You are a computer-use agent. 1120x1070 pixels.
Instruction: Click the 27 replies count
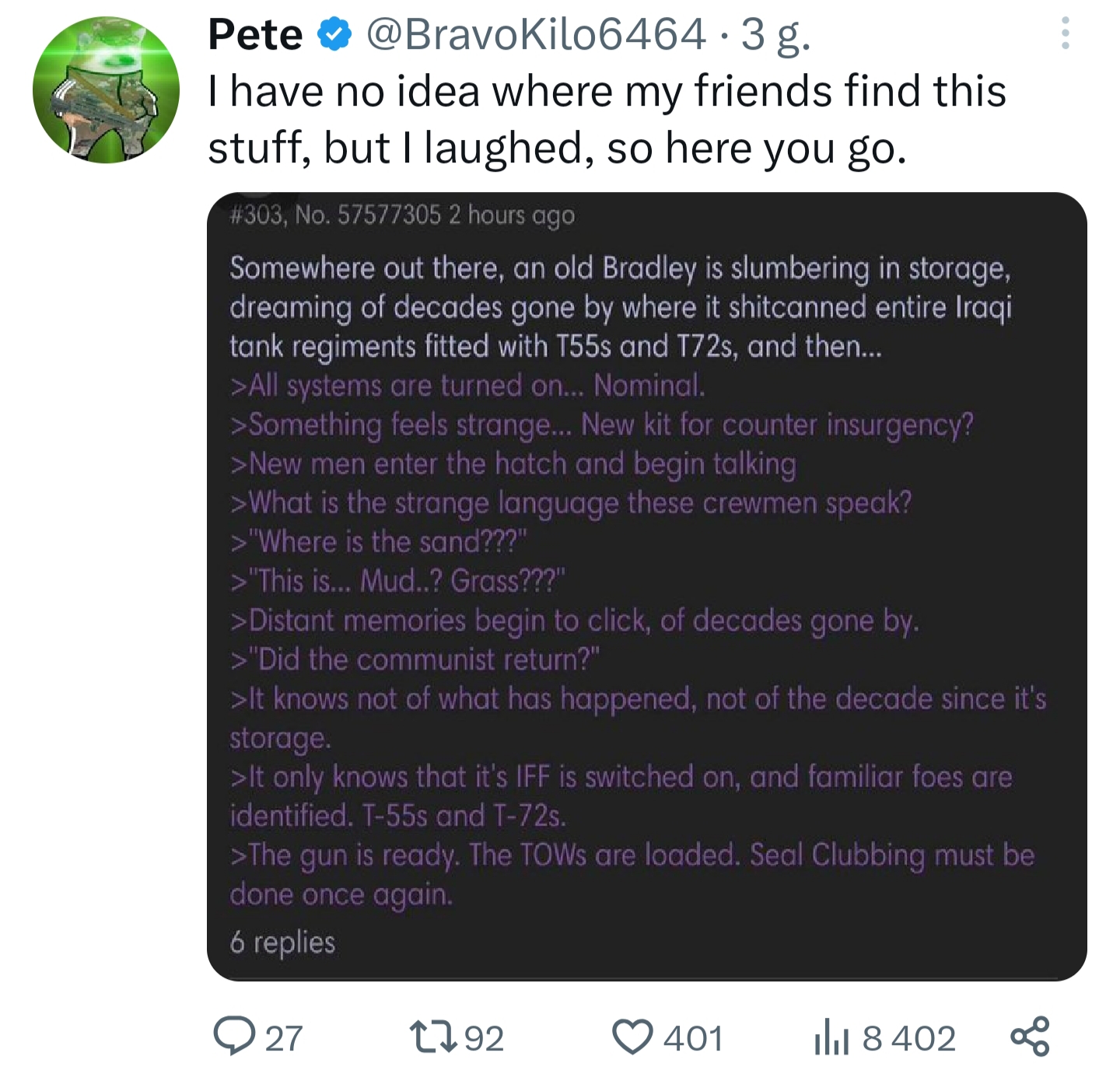pyautogui.click(x=284, y=1038)
